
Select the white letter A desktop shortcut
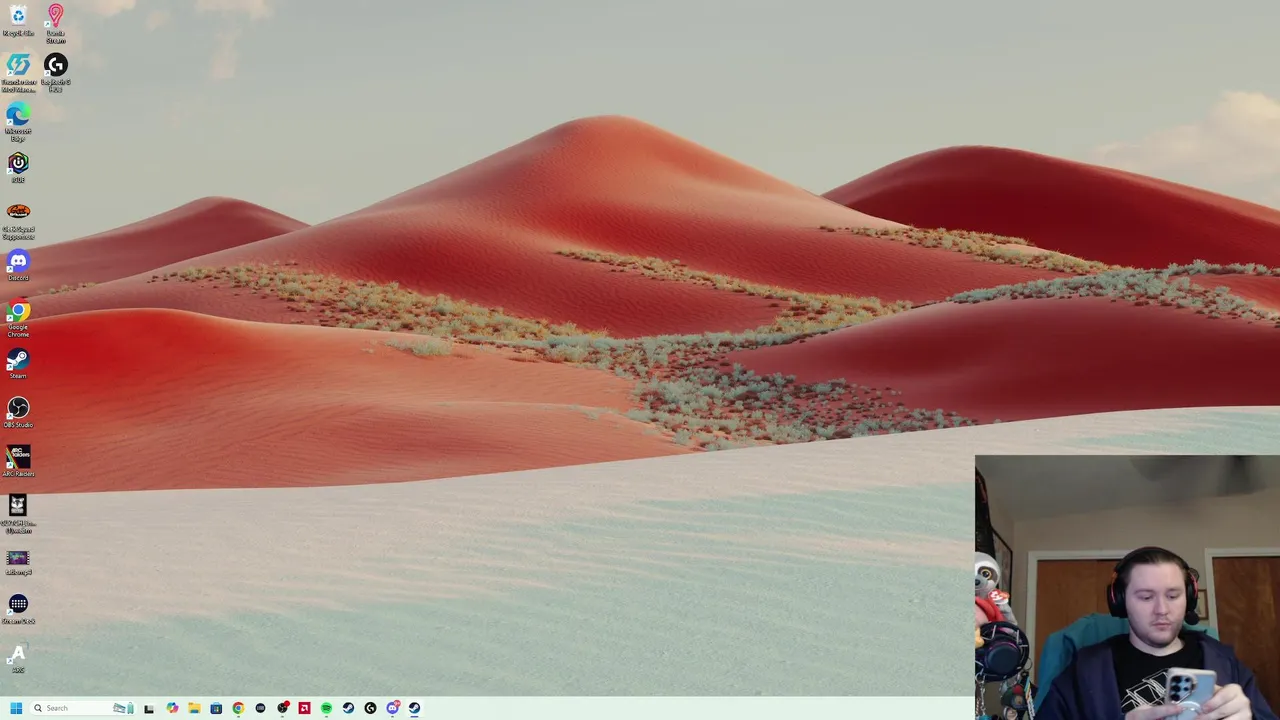pos(18,658)
